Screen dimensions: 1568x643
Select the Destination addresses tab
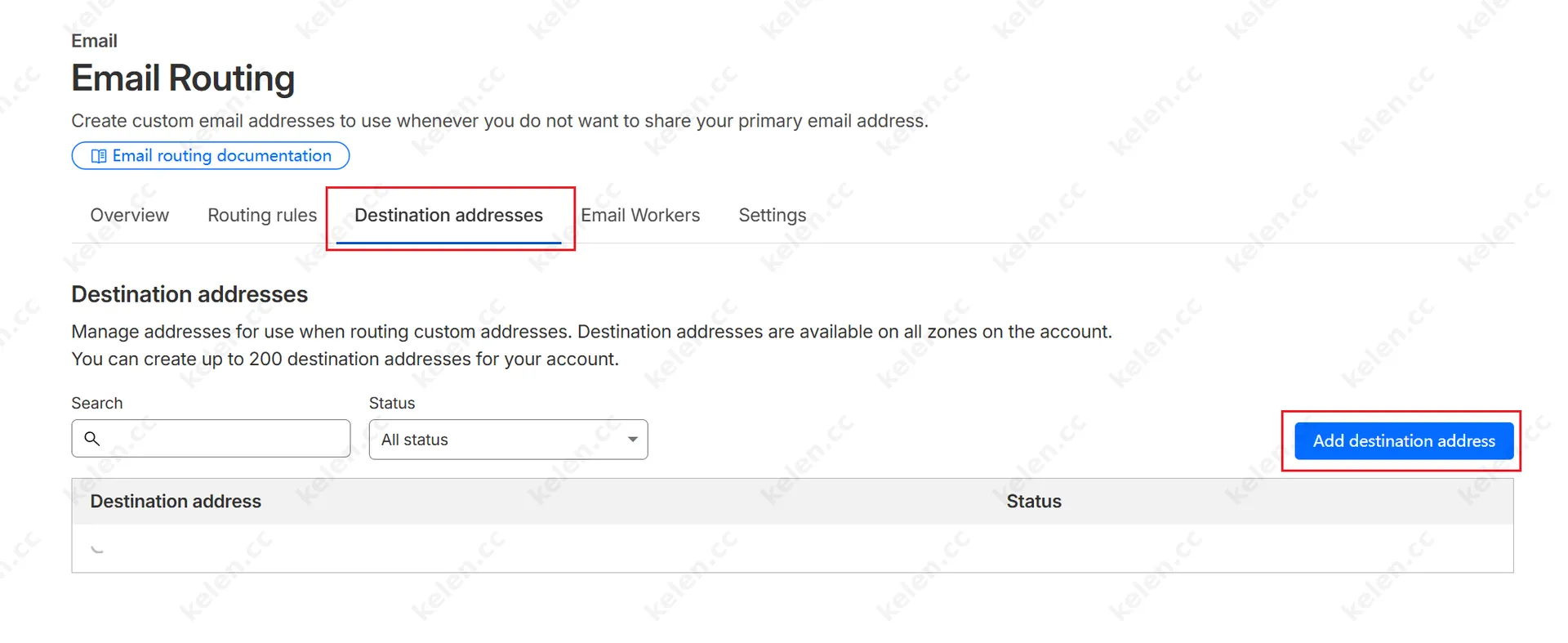pyautogui.click(x=448, y=215)
